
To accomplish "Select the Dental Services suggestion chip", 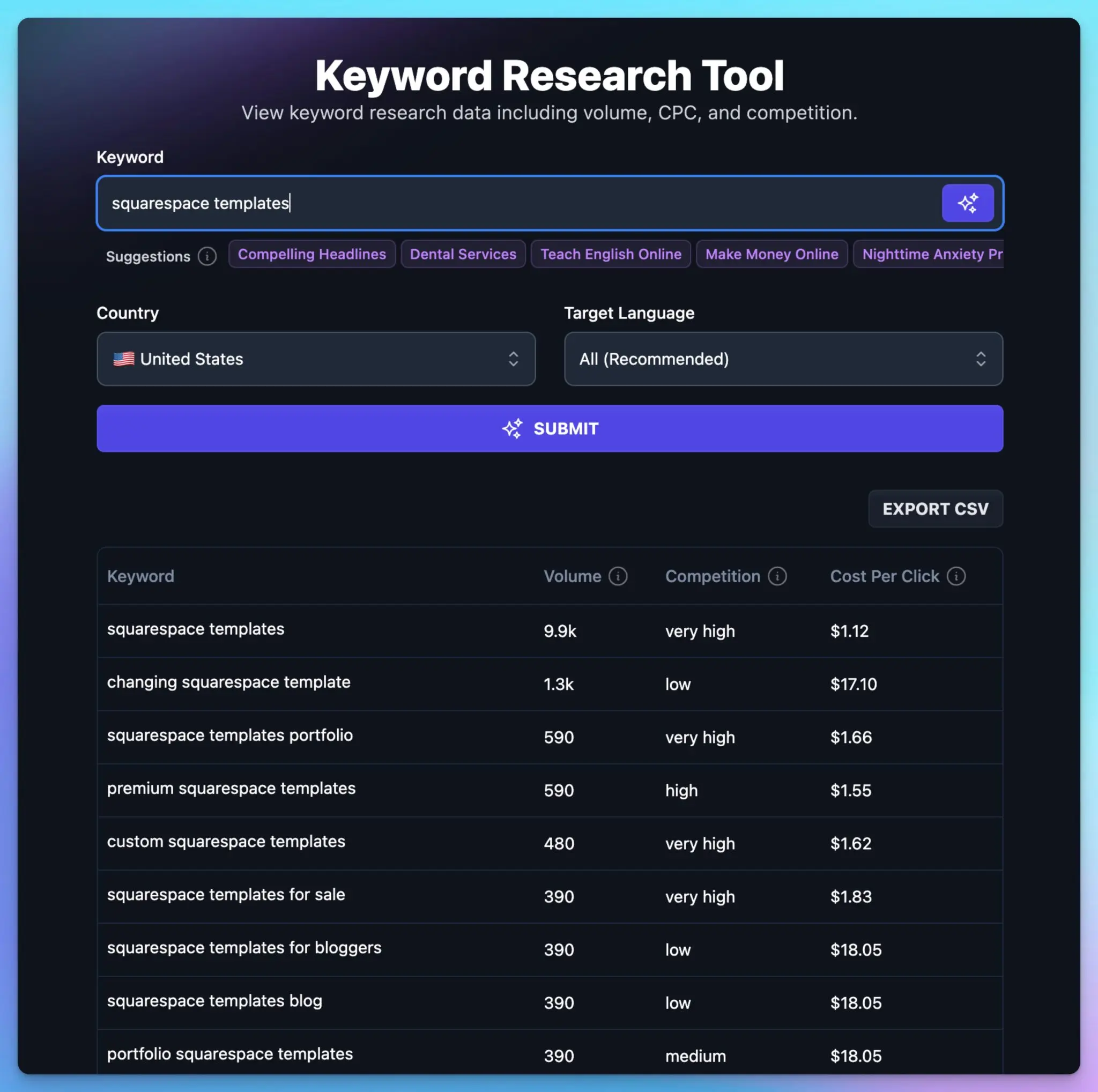I will (463, 254).
